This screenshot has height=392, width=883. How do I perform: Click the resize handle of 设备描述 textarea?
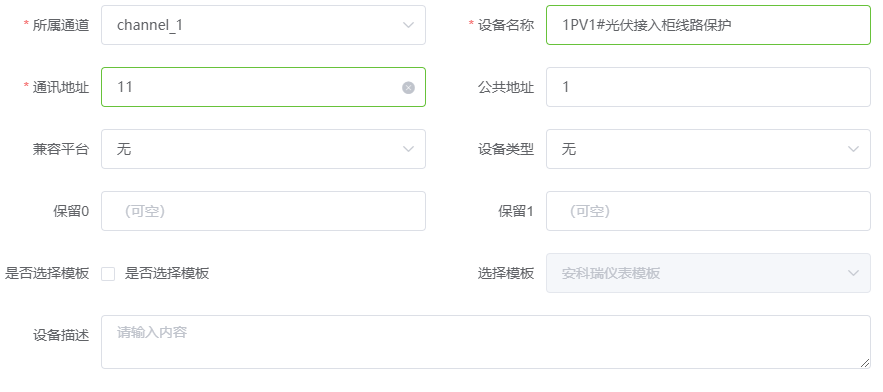(x=865, y=363)
